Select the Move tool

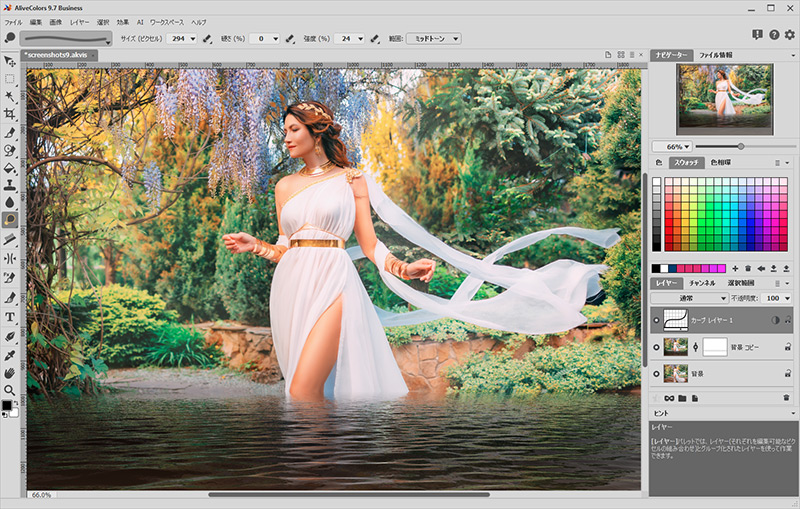(x=9, y=61)
